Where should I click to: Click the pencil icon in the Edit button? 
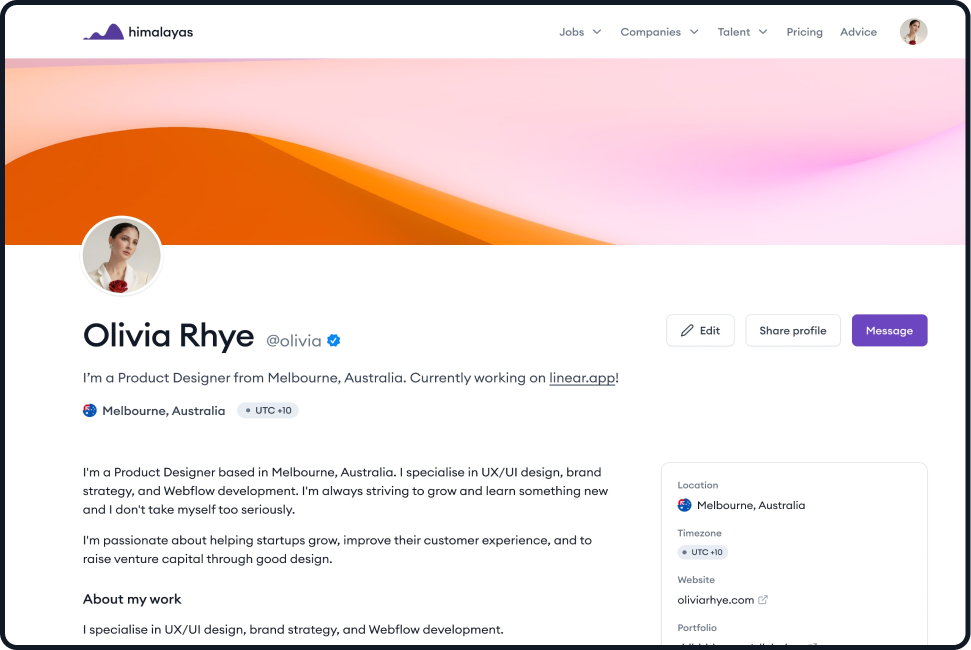point(687,331)
